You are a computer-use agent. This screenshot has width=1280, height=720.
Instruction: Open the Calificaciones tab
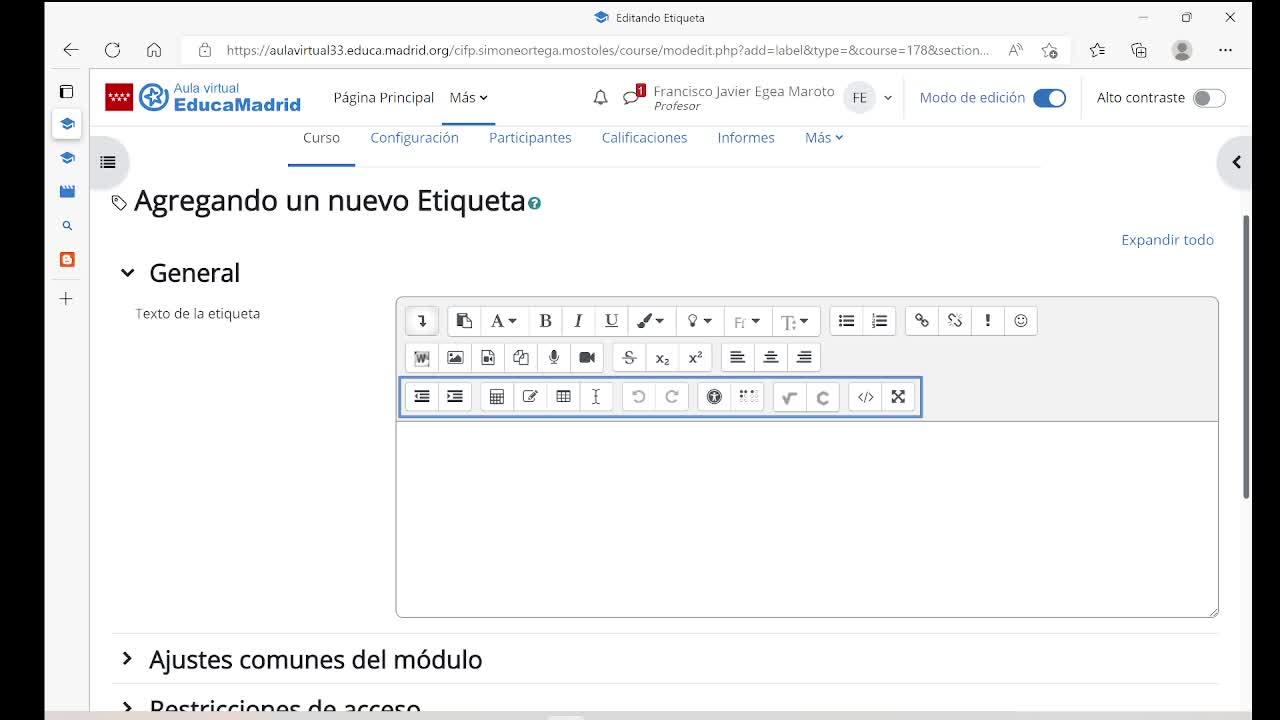pyautogui.click(x=644, y=138)
